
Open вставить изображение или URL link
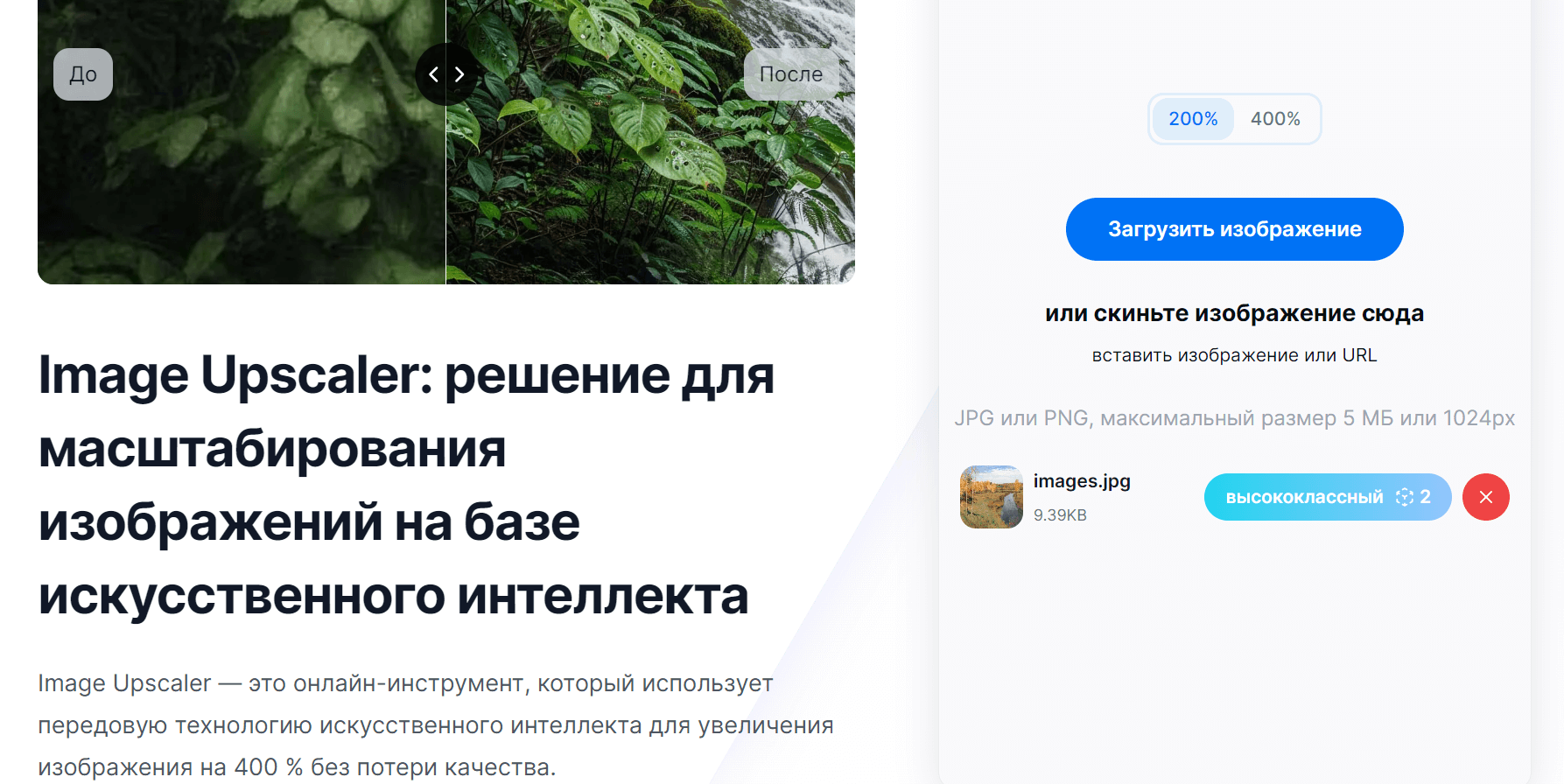[1234, 355]
